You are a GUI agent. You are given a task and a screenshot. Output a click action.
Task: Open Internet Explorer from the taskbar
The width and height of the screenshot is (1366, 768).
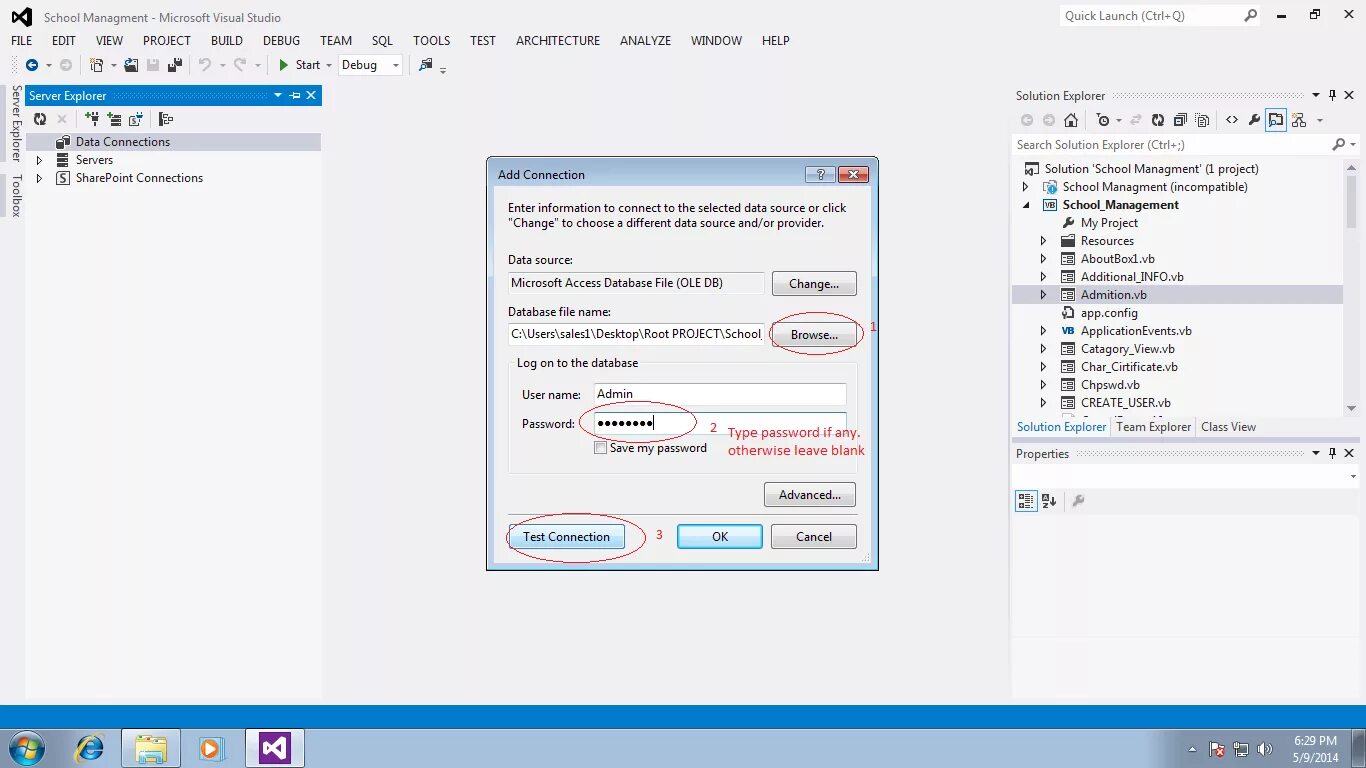pos(90,748)
